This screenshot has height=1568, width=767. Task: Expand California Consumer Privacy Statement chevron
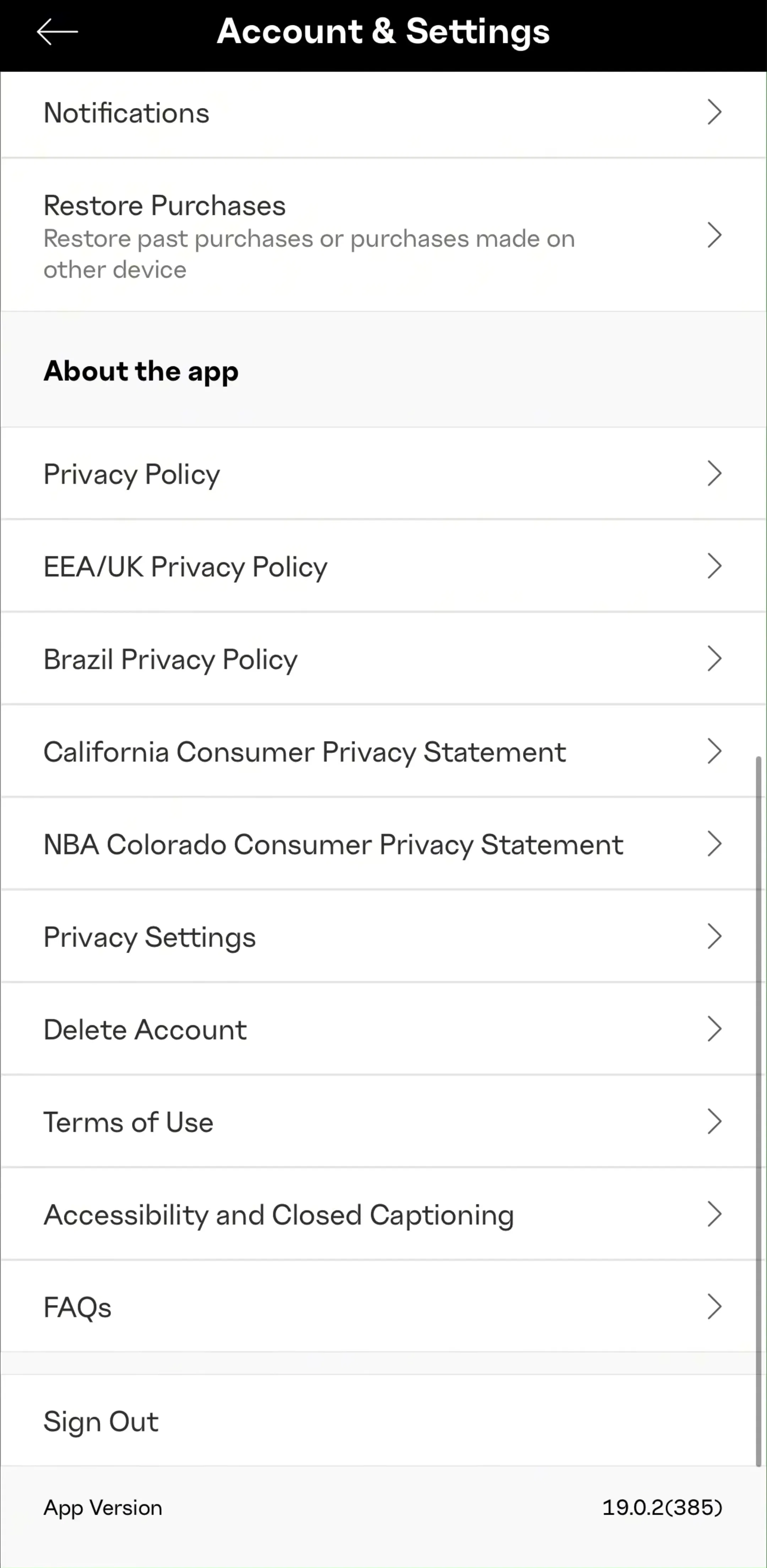[715, 750]
